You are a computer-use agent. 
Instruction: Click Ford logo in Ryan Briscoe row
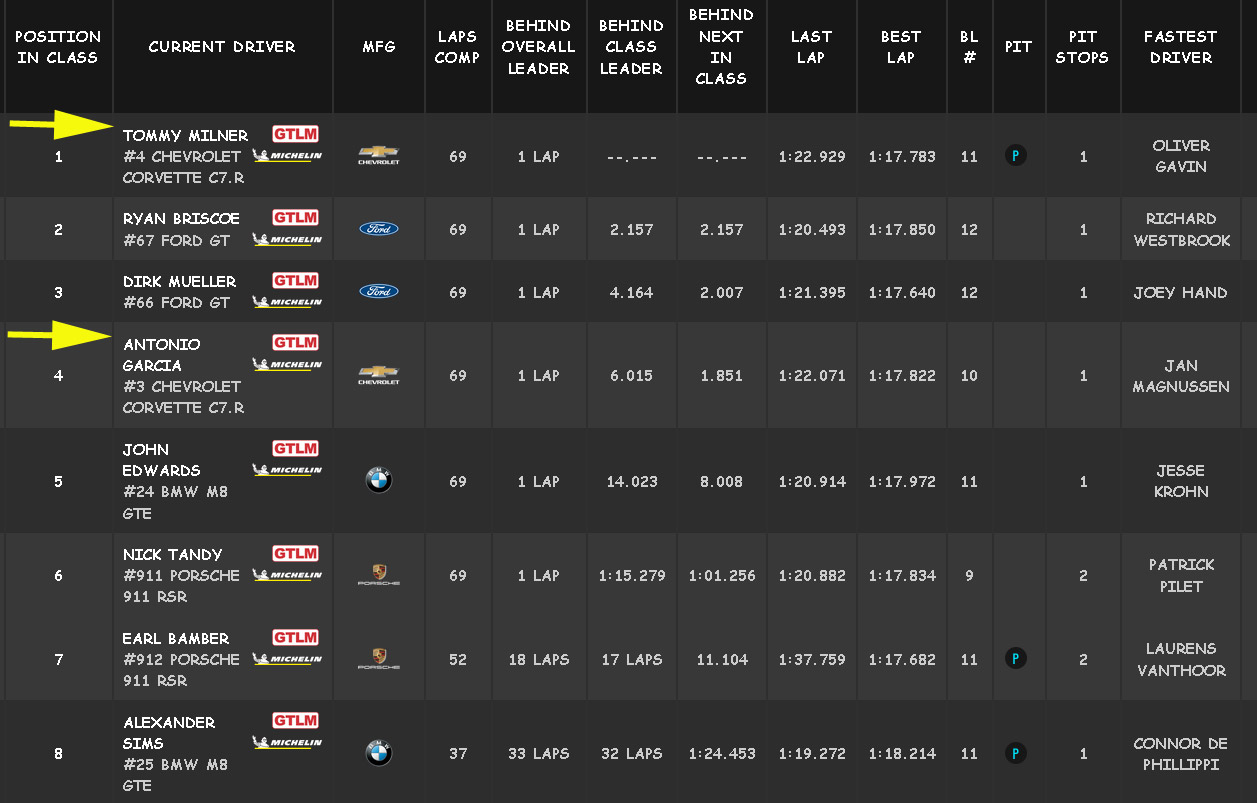[x=379, y=229]
